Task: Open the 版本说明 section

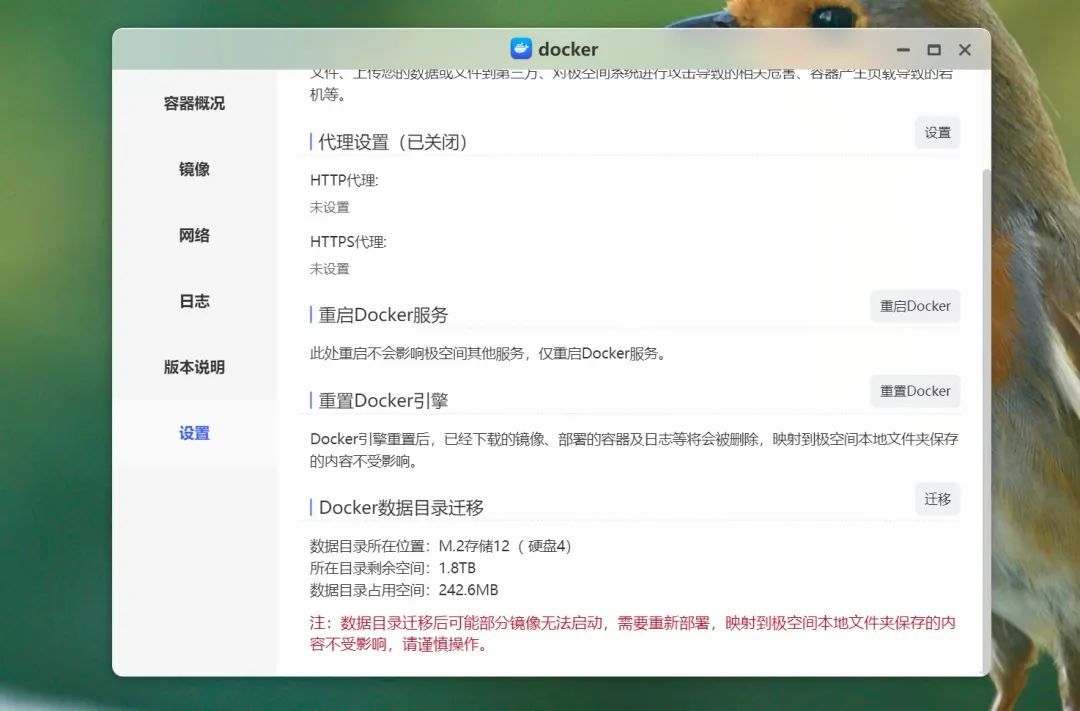Action: click(194, 367)
